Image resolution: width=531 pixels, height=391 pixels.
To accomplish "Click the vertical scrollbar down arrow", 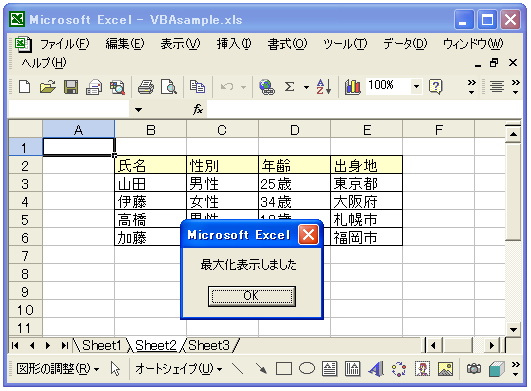I will point(513,329).
